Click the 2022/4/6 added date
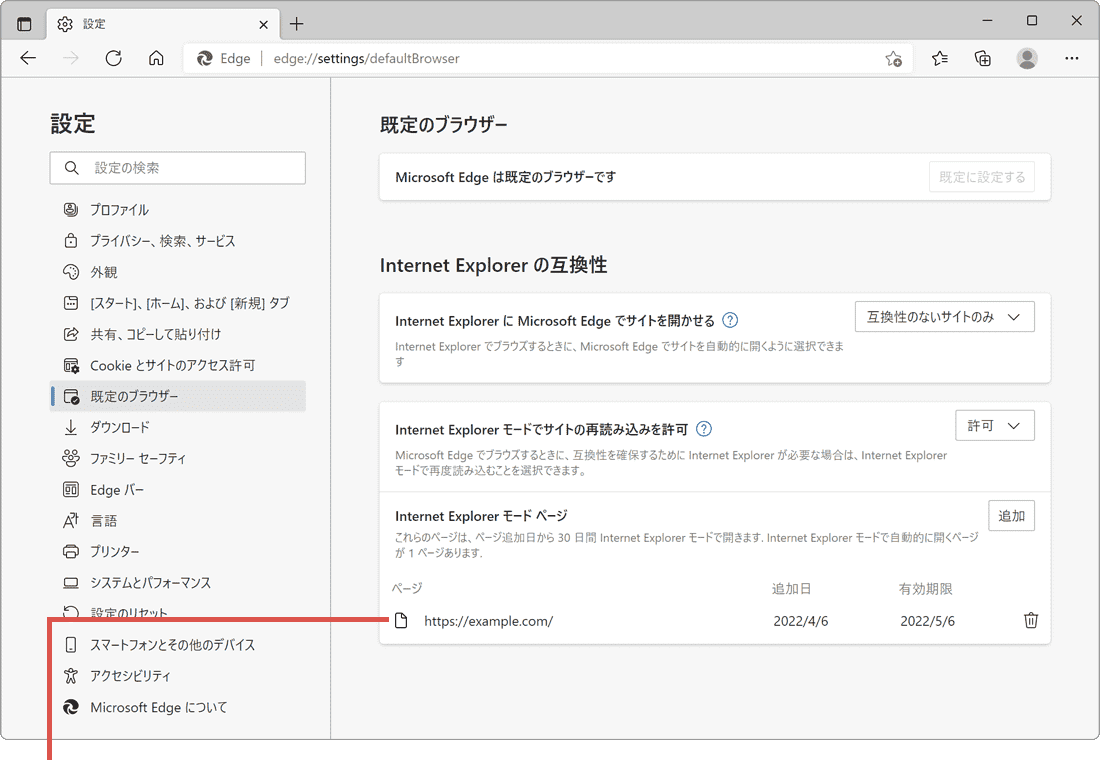Screen dimensions: 1100x760 click(800, 621)
